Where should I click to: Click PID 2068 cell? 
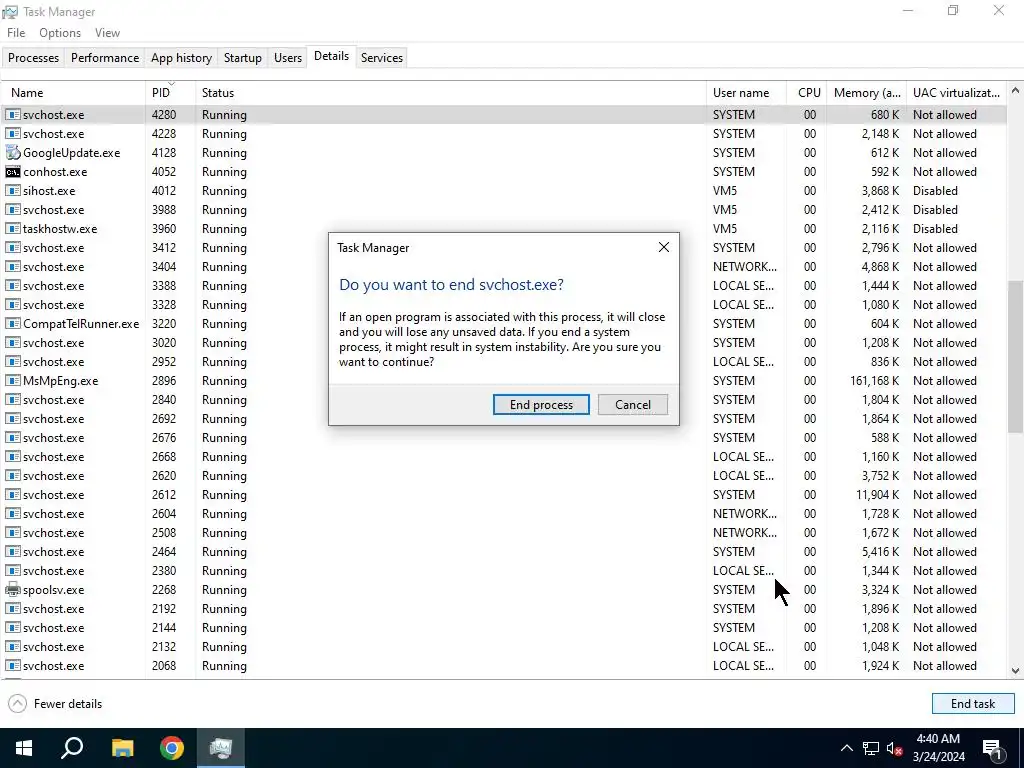(164, 665)
